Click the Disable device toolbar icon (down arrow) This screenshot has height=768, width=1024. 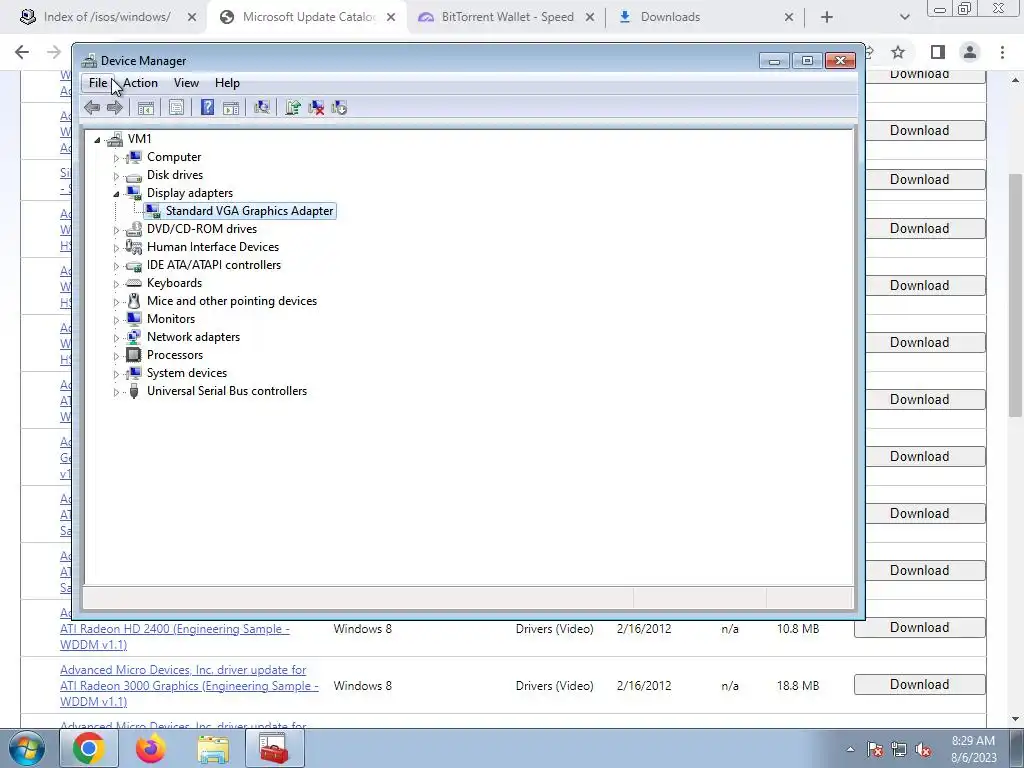(x=339, y=108)
